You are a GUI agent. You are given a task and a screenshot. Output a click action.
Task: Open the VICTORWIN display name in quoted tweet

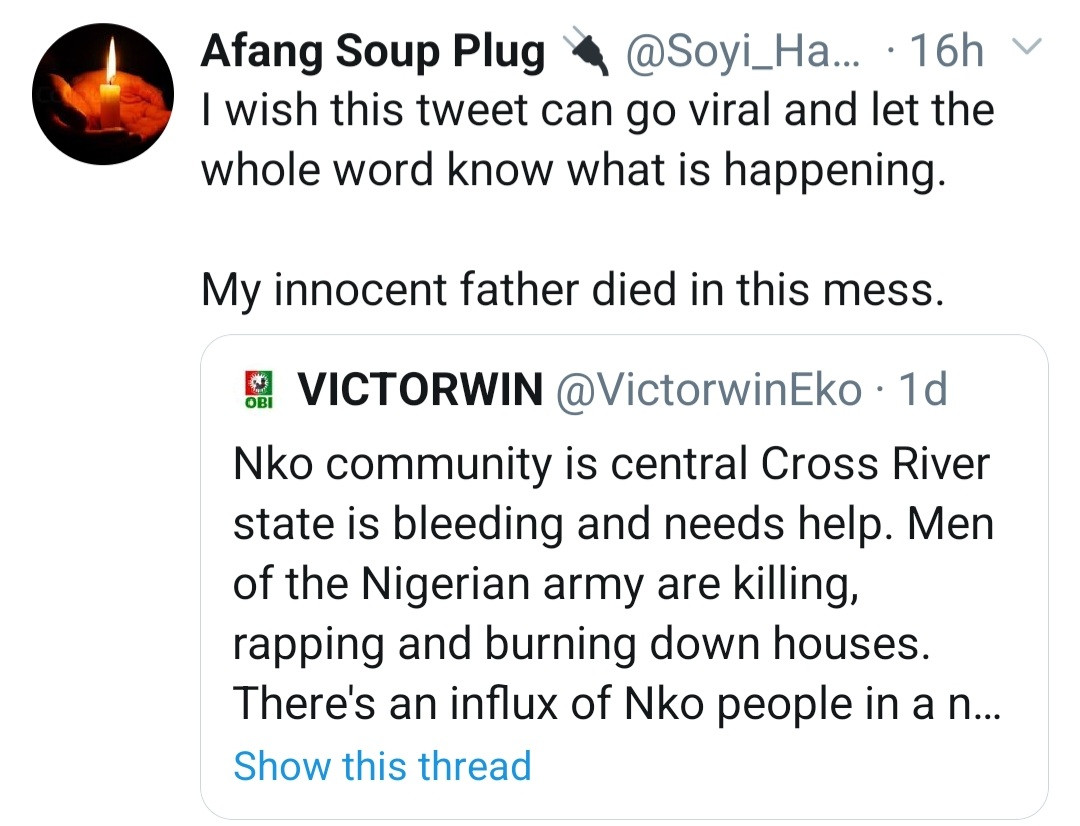(420, 390)
